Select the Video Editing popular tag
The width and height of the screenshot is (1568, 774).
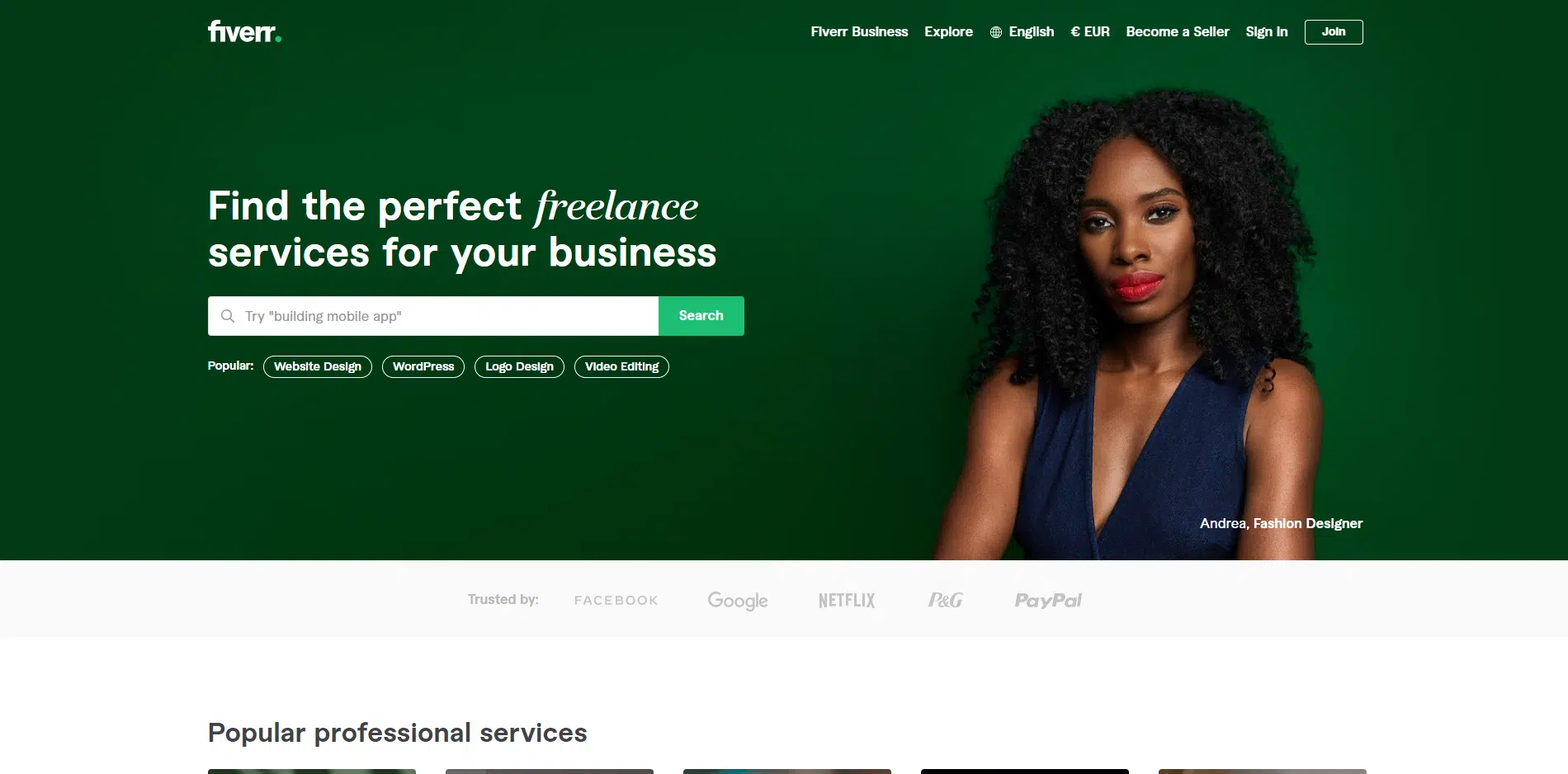click(621, 366)
